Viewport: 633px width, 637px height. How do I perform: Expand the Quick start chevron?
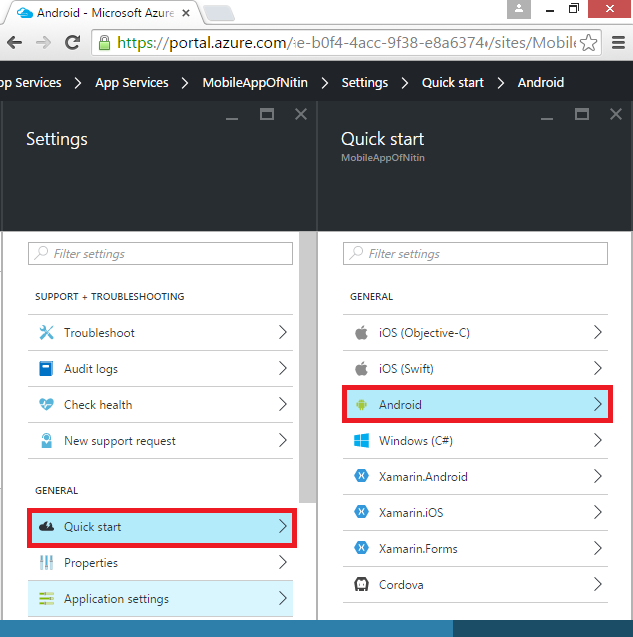click(283, 527)
